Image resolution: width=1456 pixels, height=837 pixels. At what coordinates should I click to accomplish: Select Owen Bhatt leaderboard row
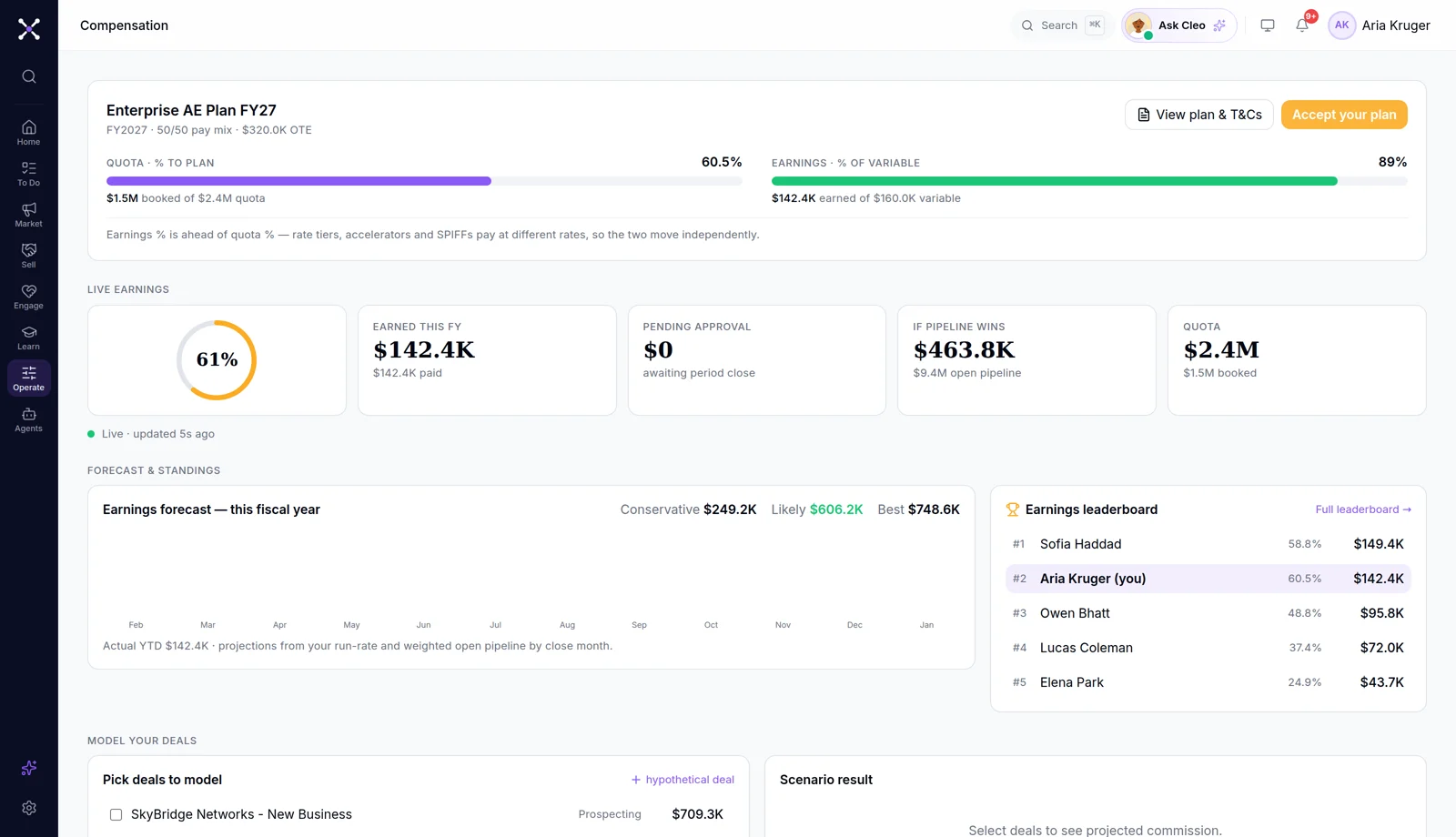click(1208, 613)
